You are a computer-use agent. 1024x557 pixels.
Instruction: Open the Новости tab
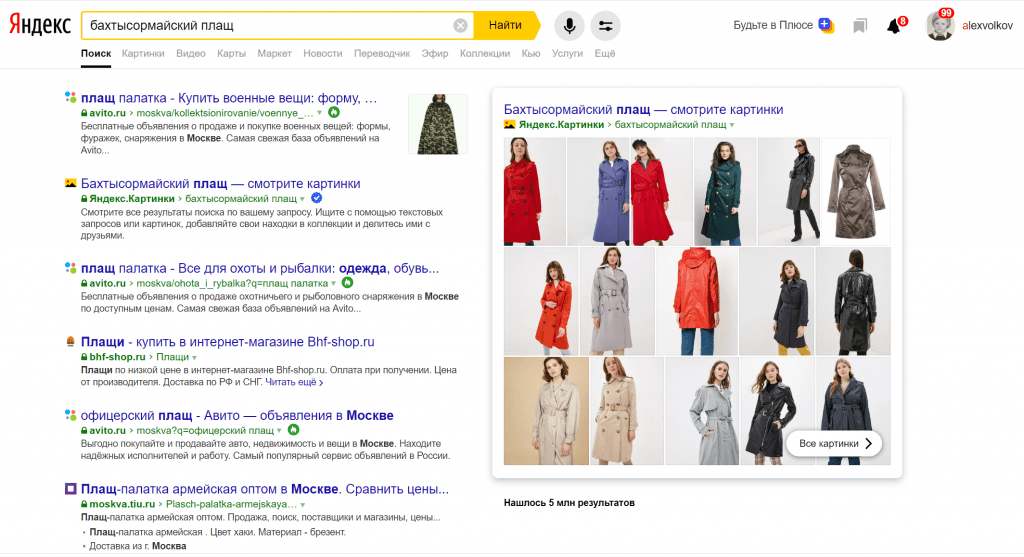click(323, 54)
